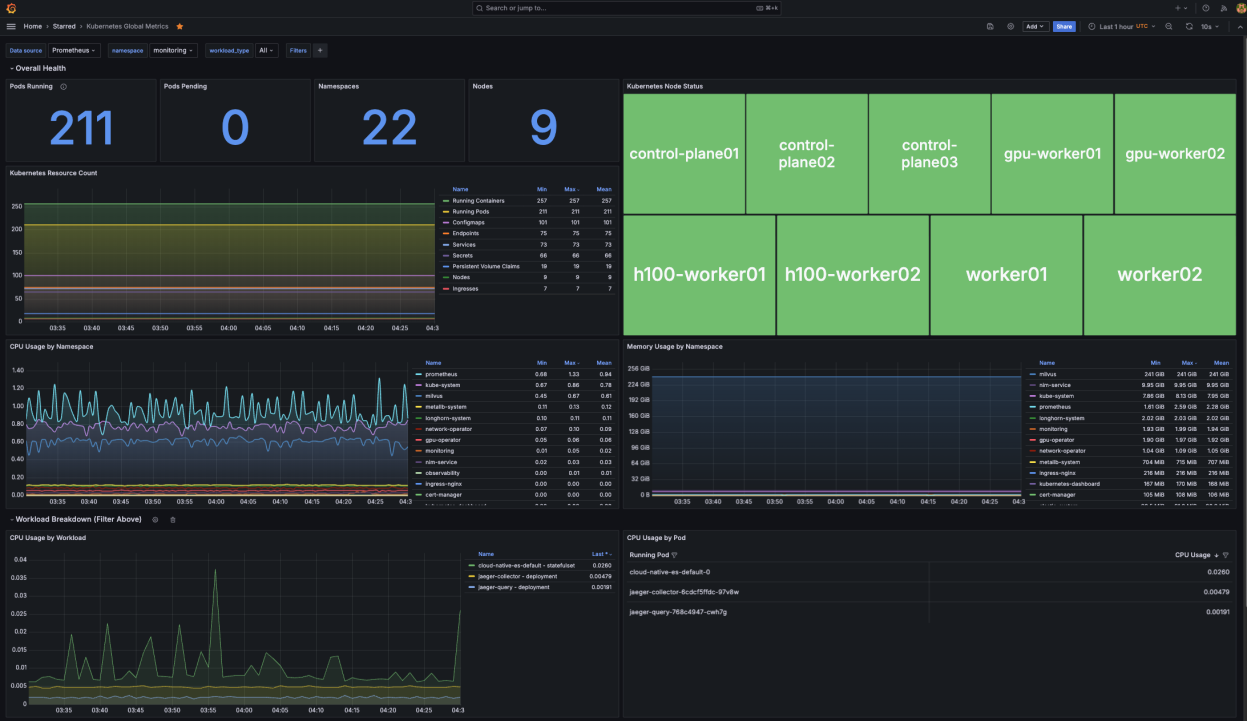Open Workload Breakdown row settings gear
The width and height of the screenshot is (1247, 721).
[155, 519]
